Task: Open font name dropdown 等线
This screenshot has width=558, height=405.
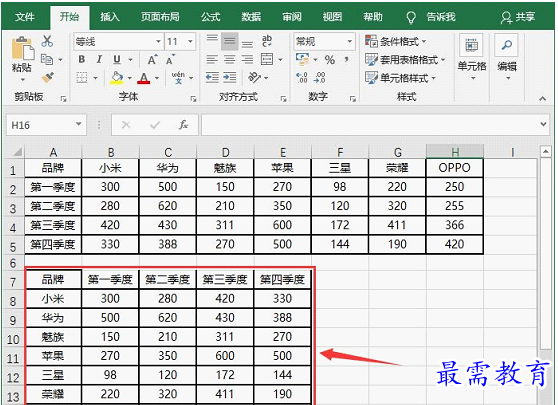Action: click(158, 42)
